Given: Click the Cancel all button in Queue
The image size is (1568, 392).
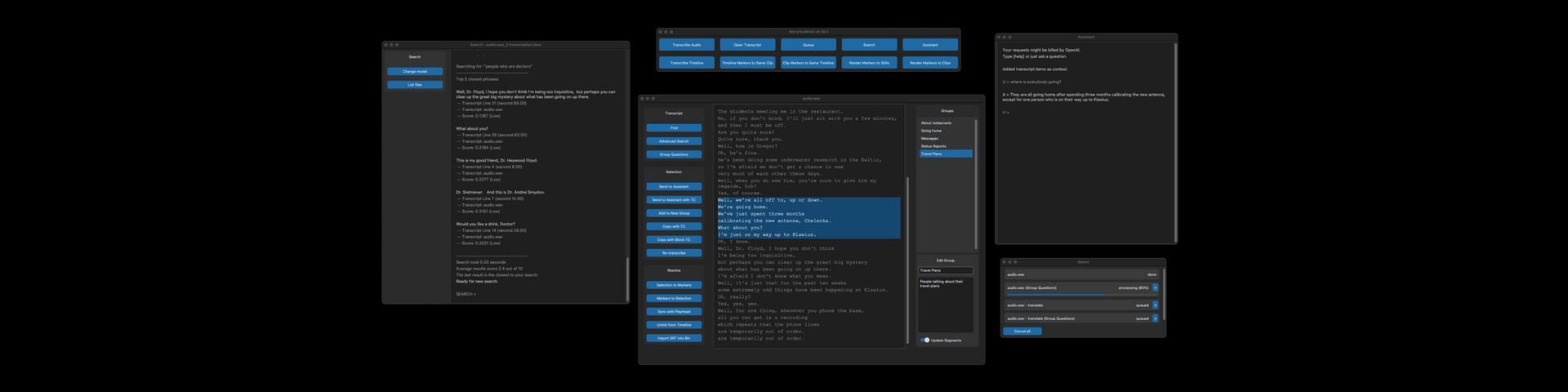Looking at the screenshot, I should (1022, 332).
